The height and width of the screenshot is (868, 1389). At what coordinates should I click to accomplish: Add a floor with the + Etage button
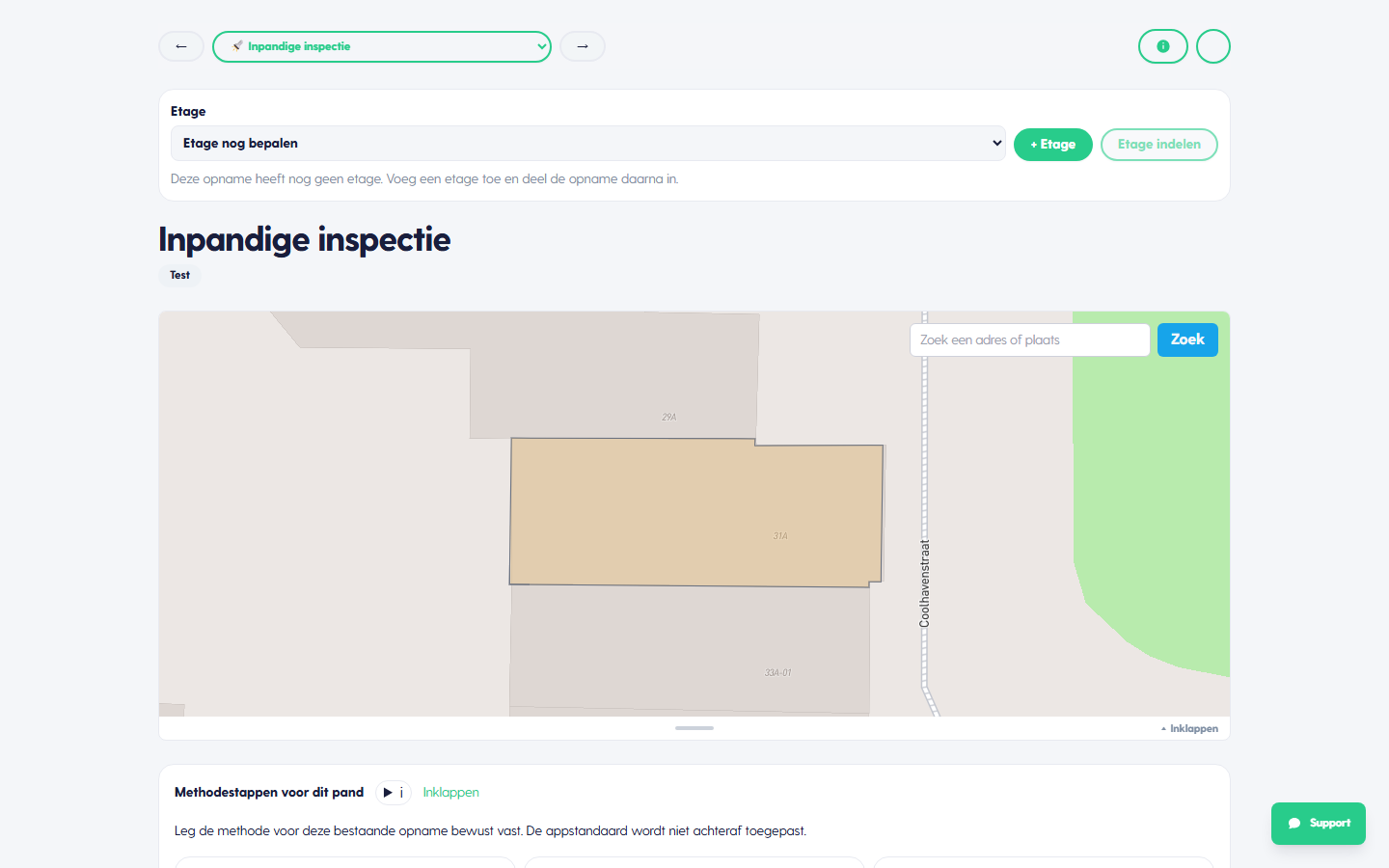pyautogui.click(x=1053, y=145)
